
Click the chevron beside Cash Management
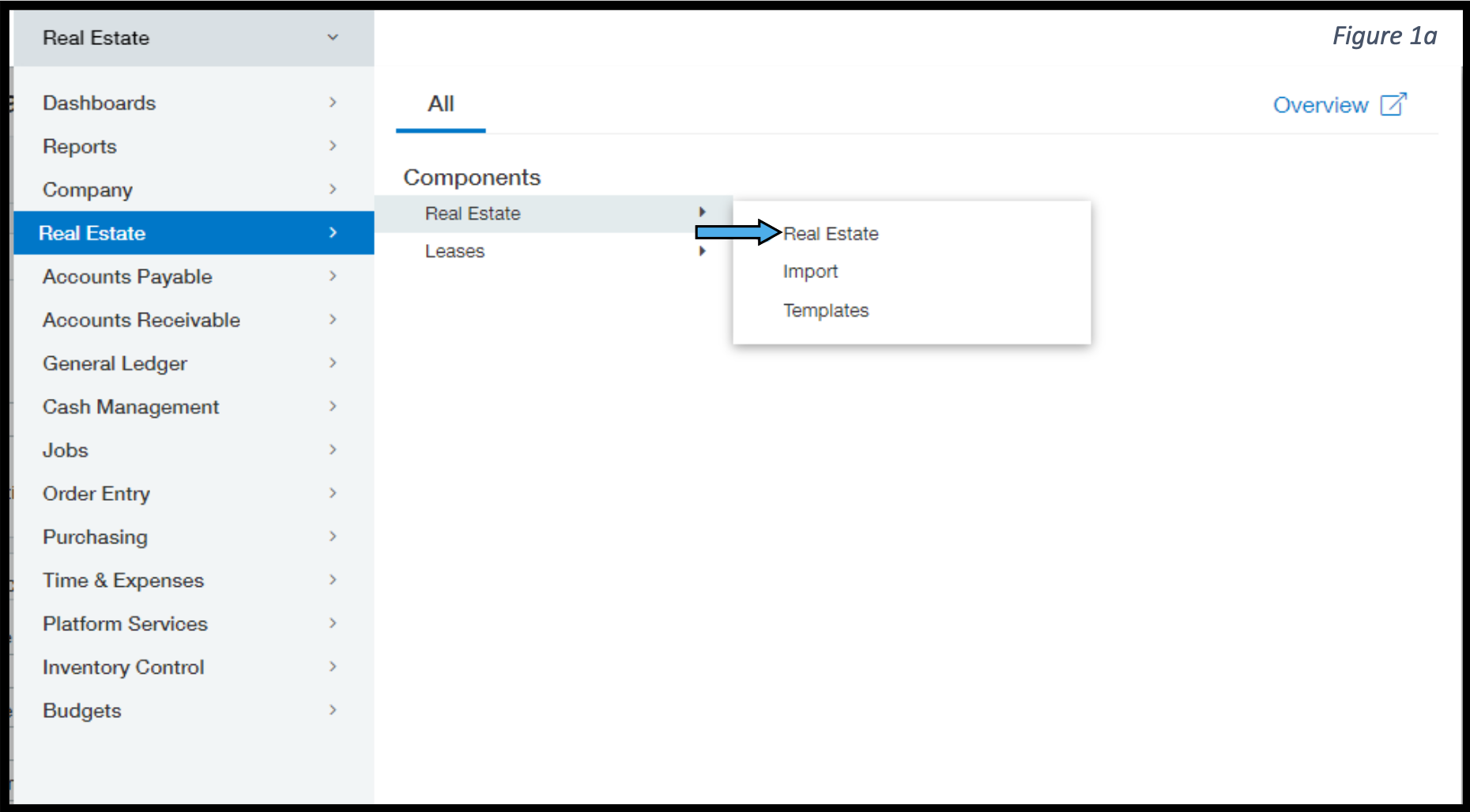click(333, 406)
